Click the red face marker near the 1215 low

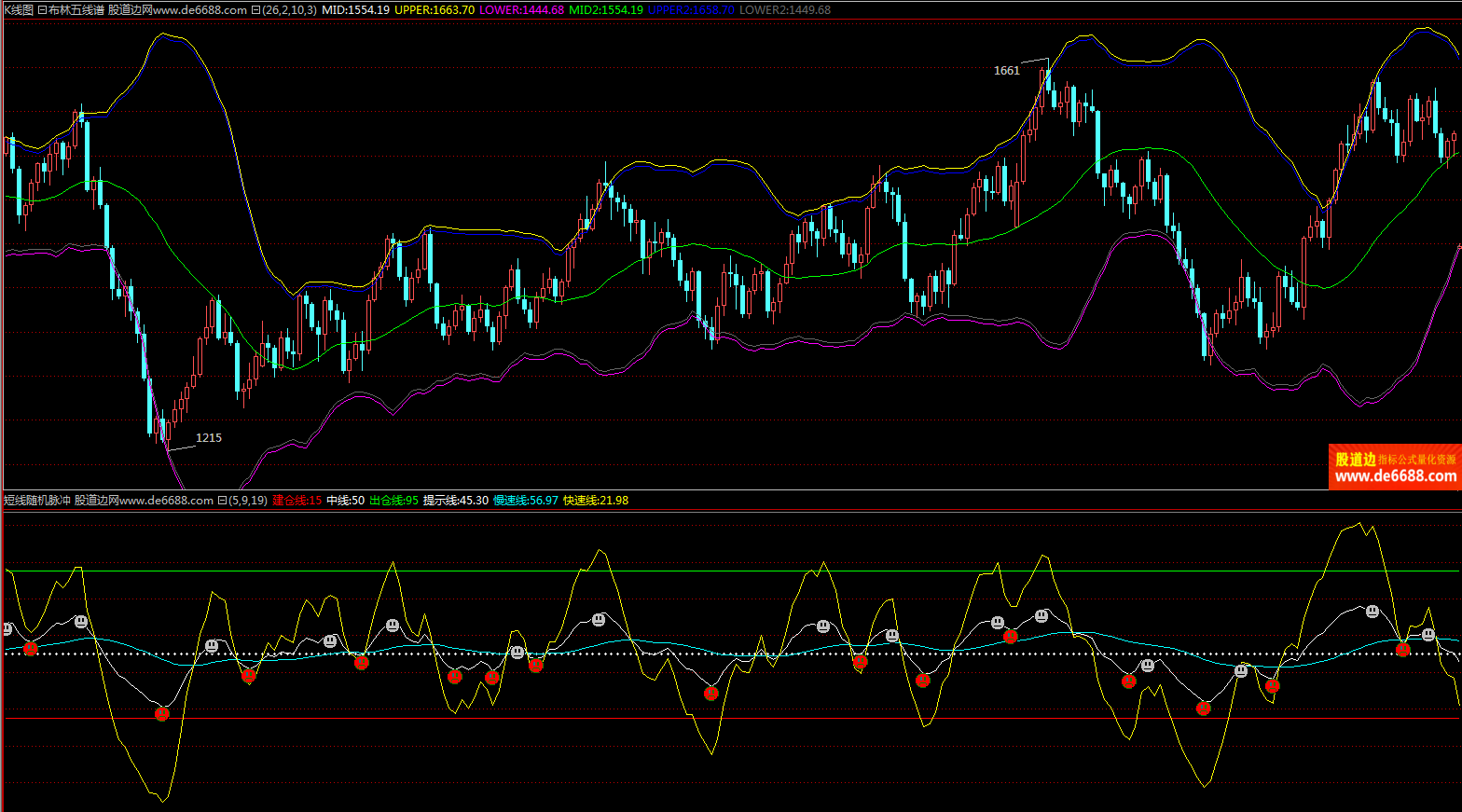pos(162,714)
